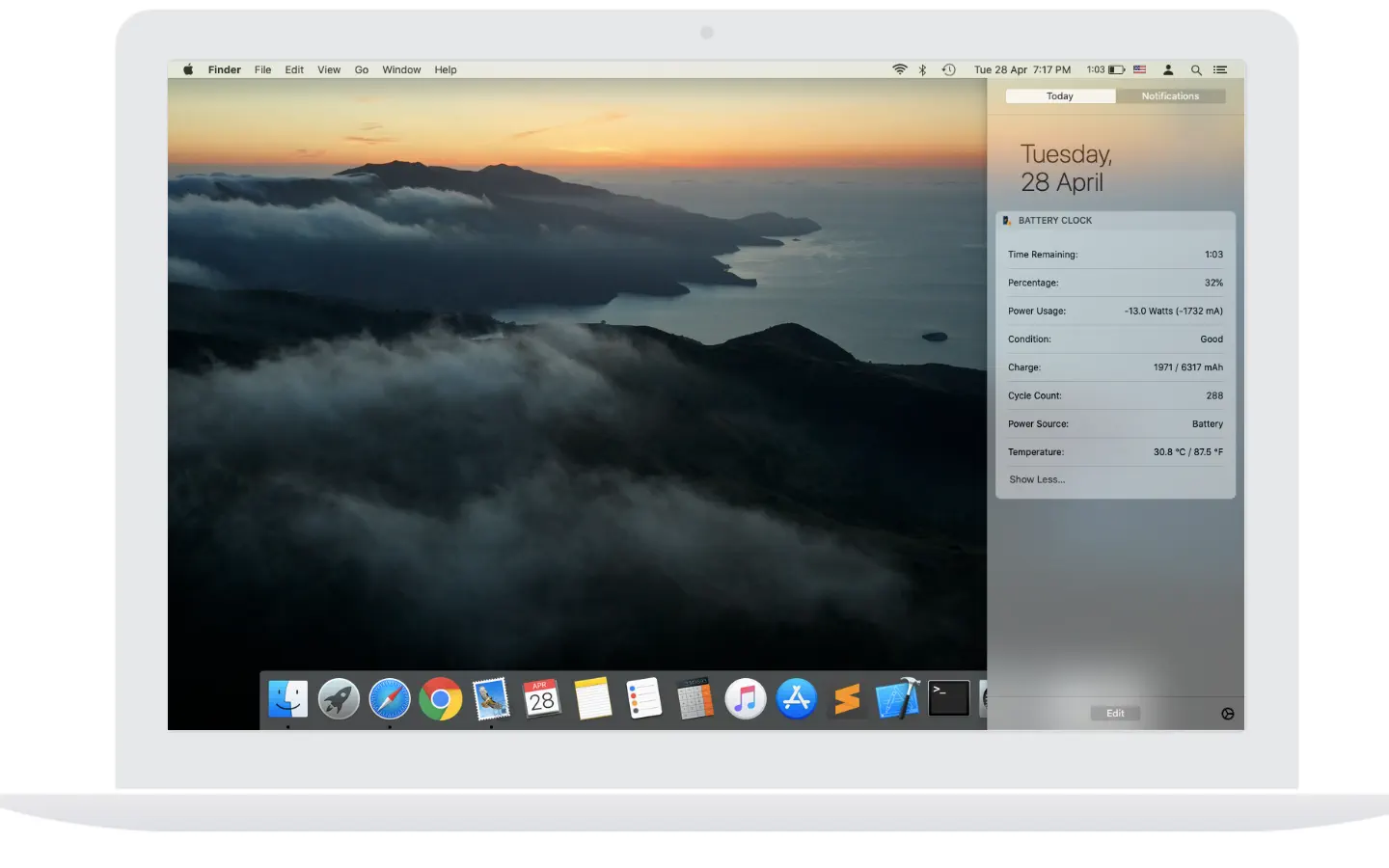This screenshot has width=1389, height=868.
Task: Click the Edit button in Today view
Action: tap(1115, 714)
